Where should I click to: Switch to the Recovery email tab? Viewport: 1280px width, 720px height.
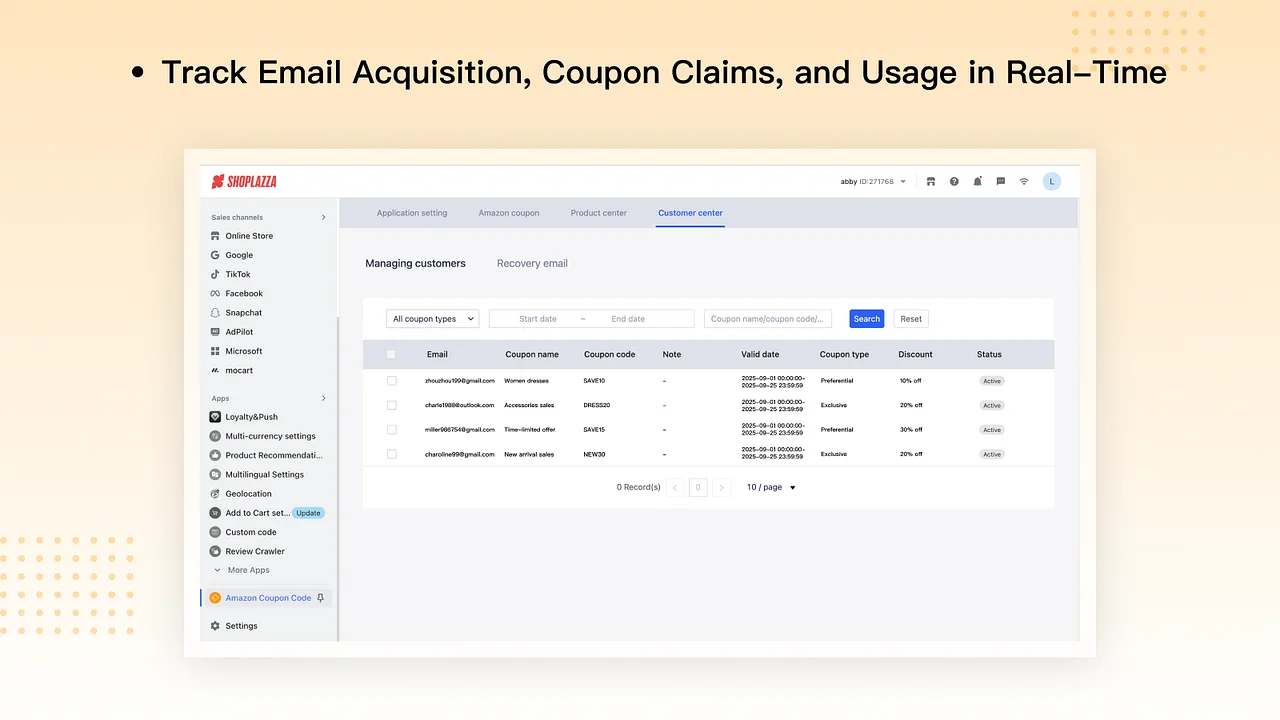click(531, 263)
